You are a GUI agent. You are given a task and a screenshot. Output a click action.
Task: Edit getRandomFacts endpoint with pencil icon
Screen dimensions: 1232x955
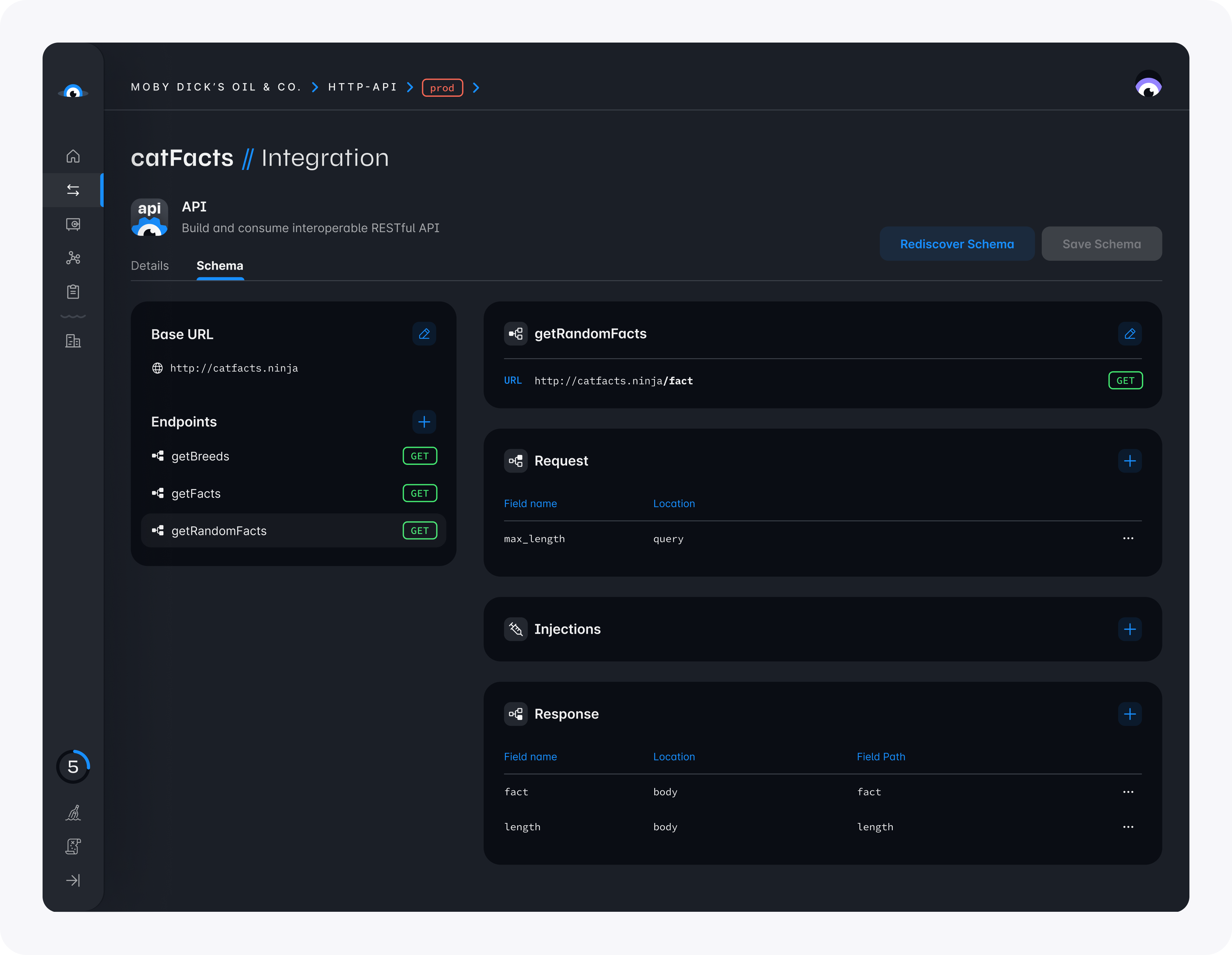coord(1129,334)
